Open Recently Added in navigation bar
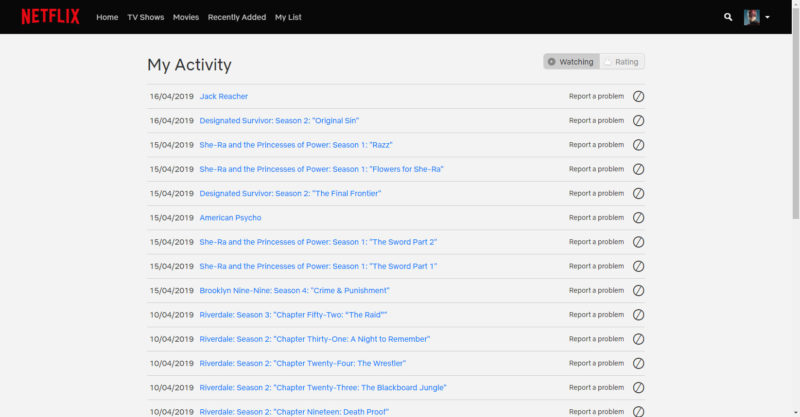The height and width of the screenshot is (417, 800). [237, 17]
